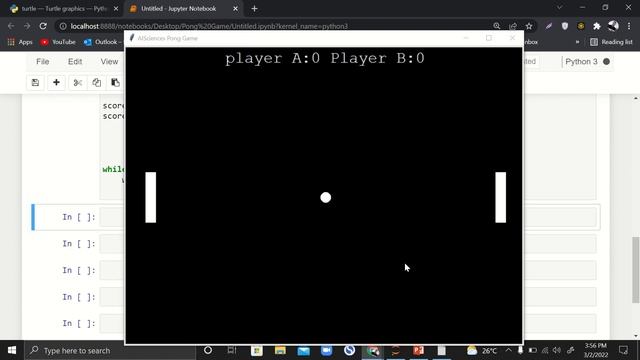Copy selected cells using the copy icon

(97, 83)
